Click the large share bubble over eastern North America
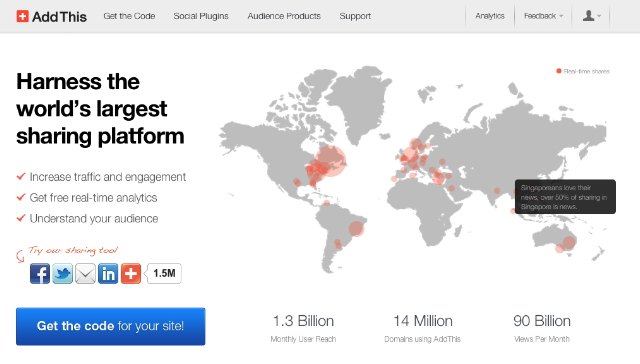 coord(331,161)
